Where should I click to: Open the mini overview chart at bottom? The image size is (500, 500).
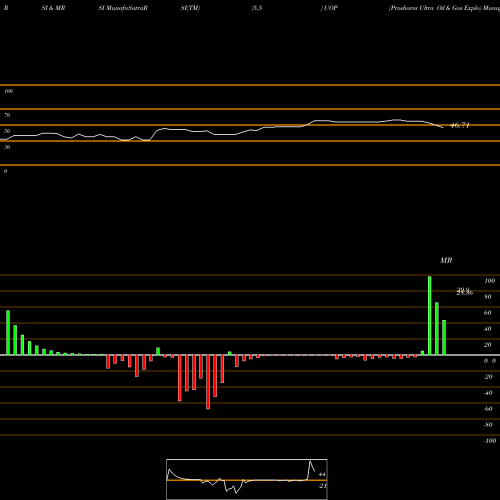[x=247, y=479]
